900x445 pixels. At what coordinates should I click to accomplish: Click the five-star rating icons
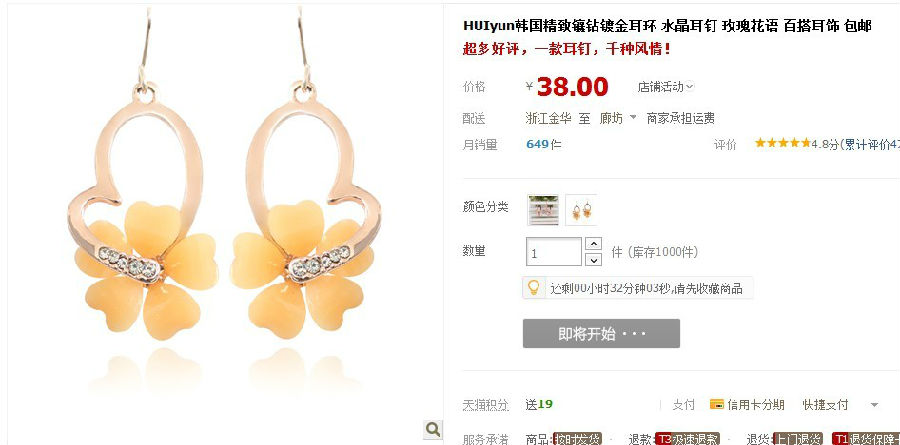[782, 142]
